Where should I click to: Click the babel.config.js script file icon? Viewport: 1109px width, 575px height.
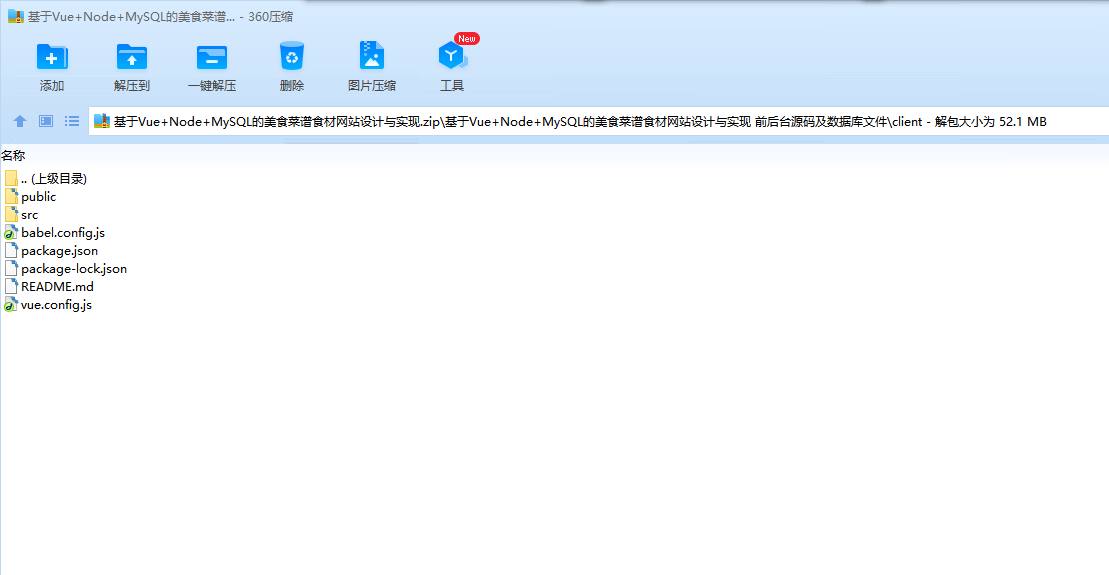click(x=11, y=233)
